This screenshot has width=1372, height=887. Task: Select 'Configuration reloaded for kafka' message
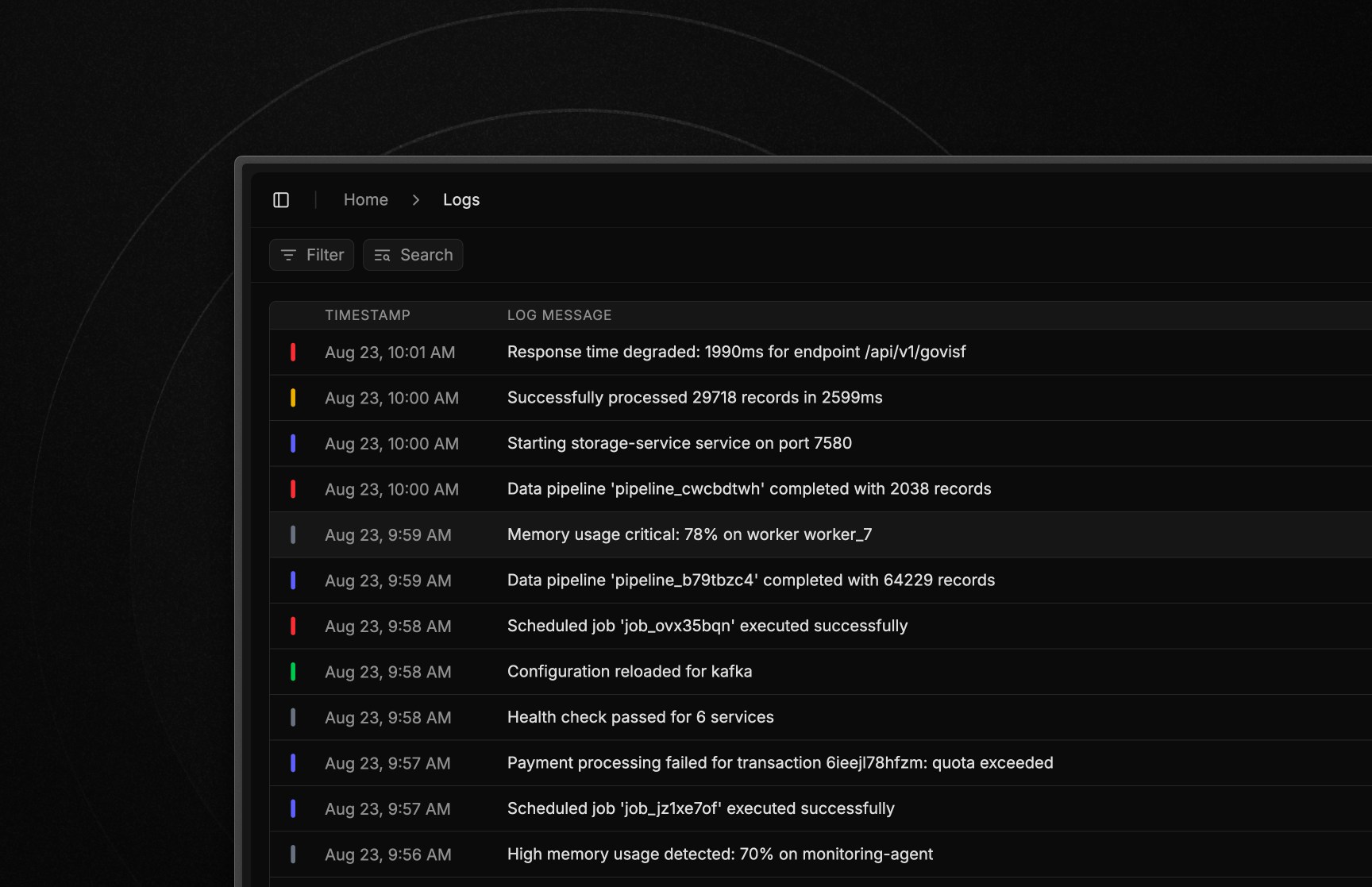[x=630, y=672]
